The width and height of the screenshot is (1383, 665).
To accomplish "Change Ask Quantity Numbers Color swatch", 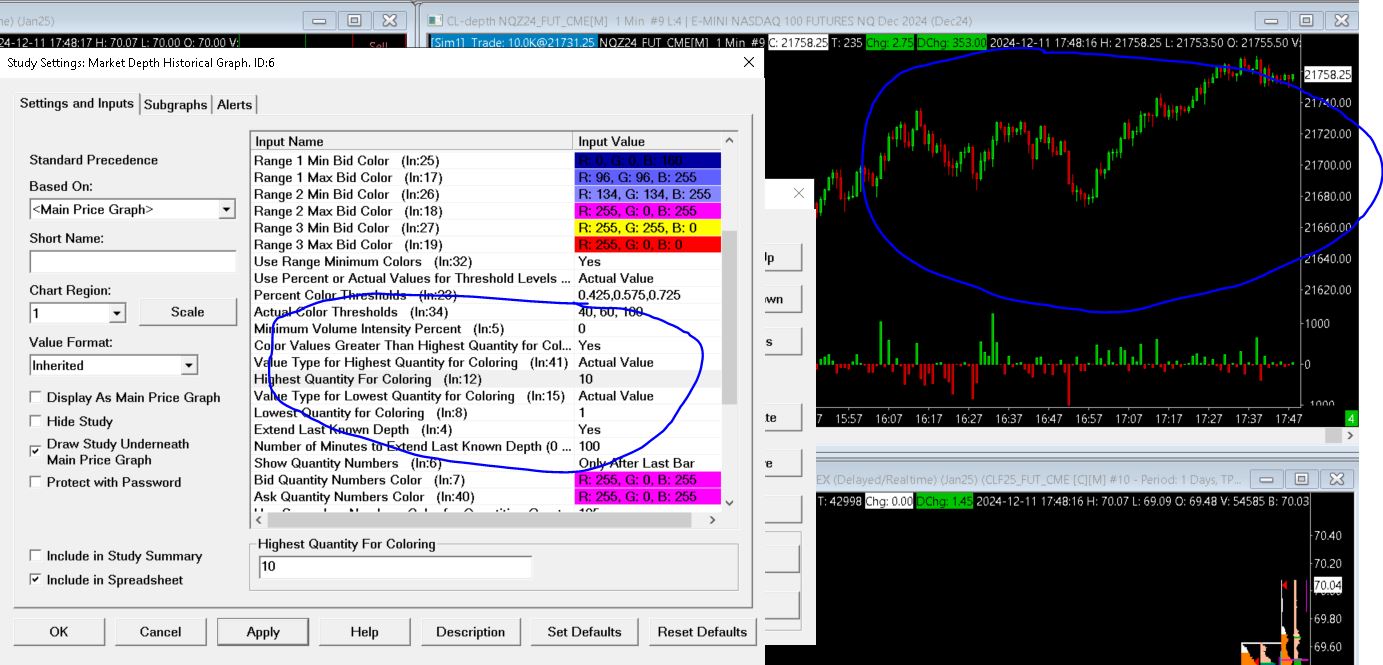I will point(648,496).
